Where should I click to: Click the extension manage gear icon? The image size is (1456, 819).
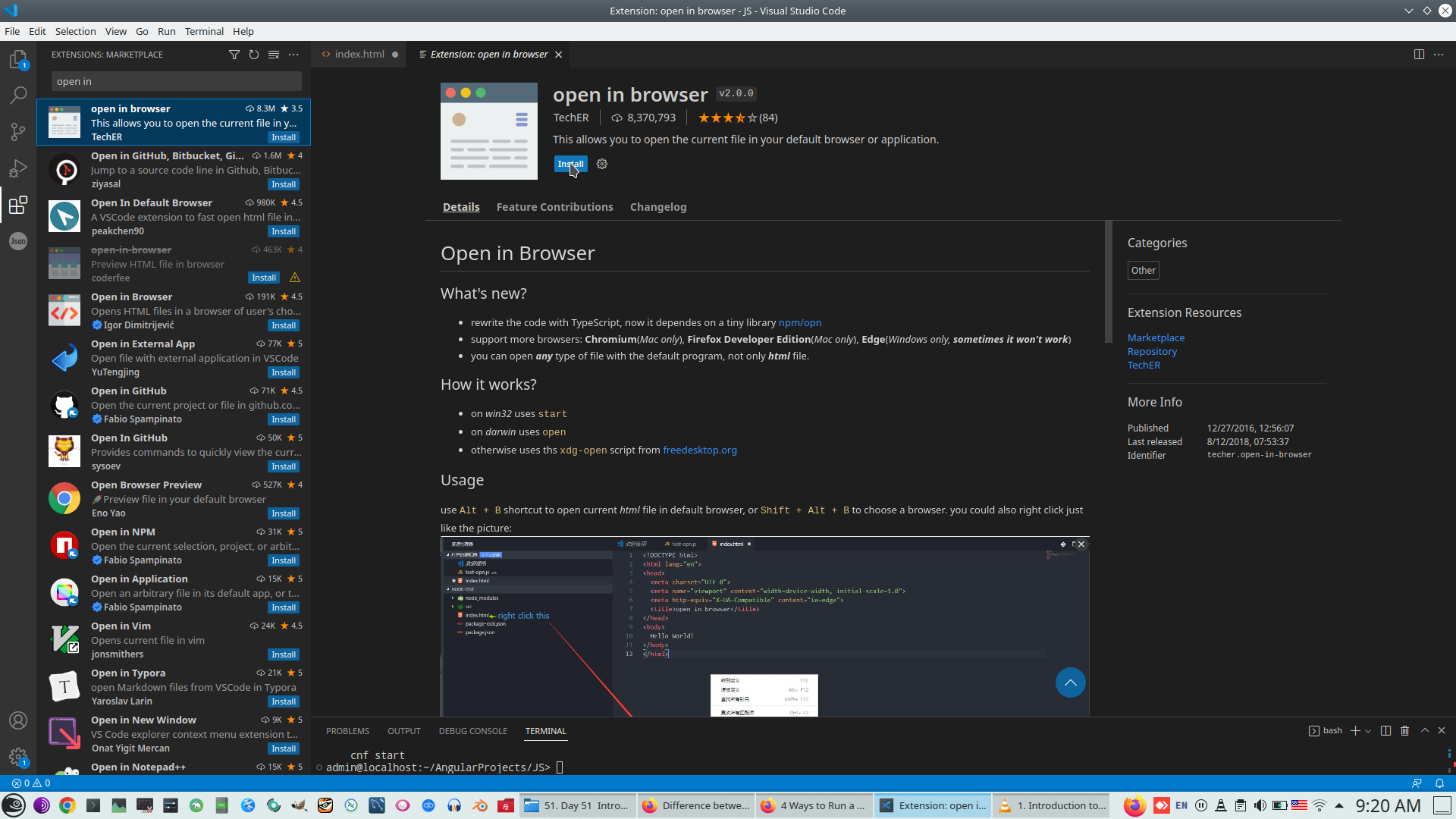pyautogui.click(x=602, y=164)
